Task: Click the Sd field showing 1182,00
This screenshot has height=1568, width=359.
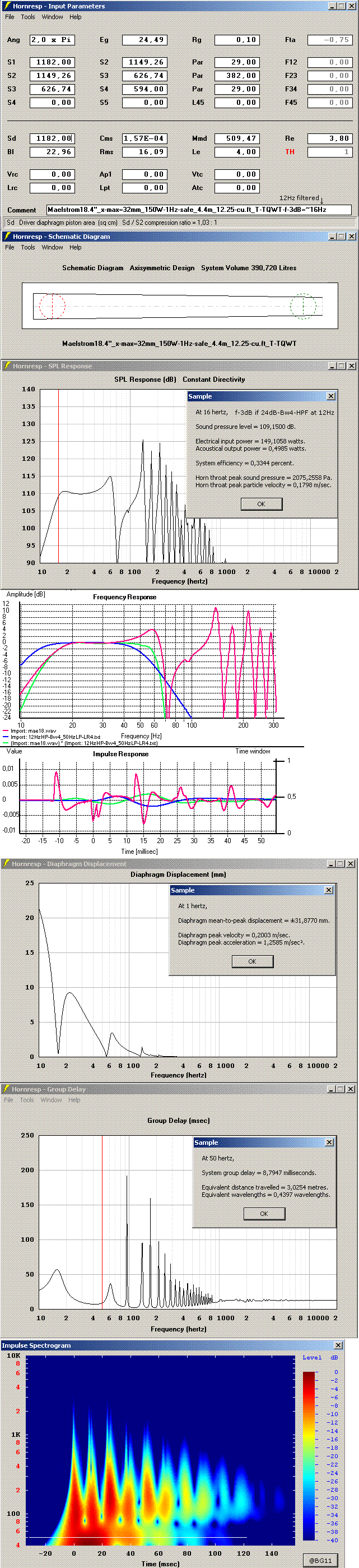Action: [52, 139]
